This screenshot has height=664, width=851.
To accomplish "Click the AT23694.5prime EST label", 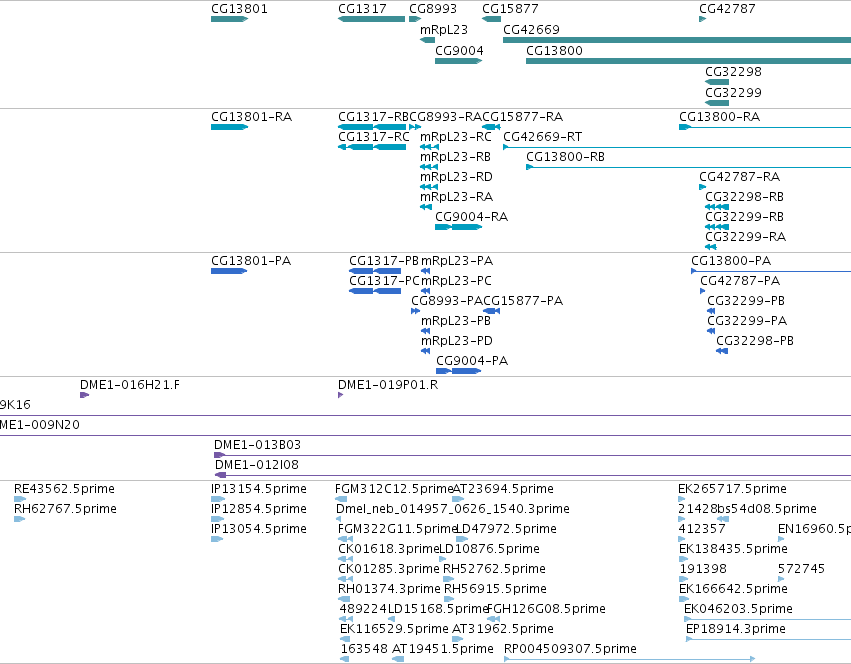I will tap(503, 489).
